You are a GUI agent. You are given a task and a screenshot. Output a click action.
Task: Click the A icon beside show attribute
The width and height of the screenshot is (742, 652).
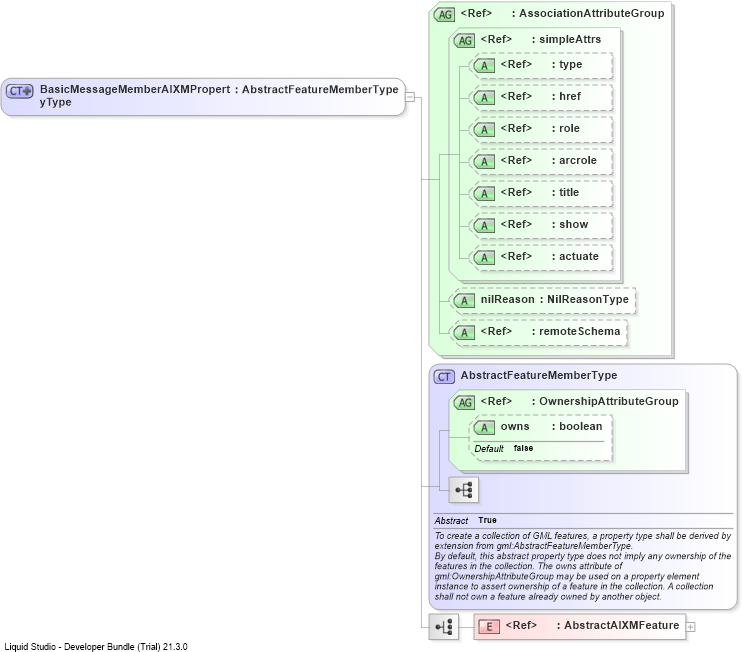coord(484,226)
